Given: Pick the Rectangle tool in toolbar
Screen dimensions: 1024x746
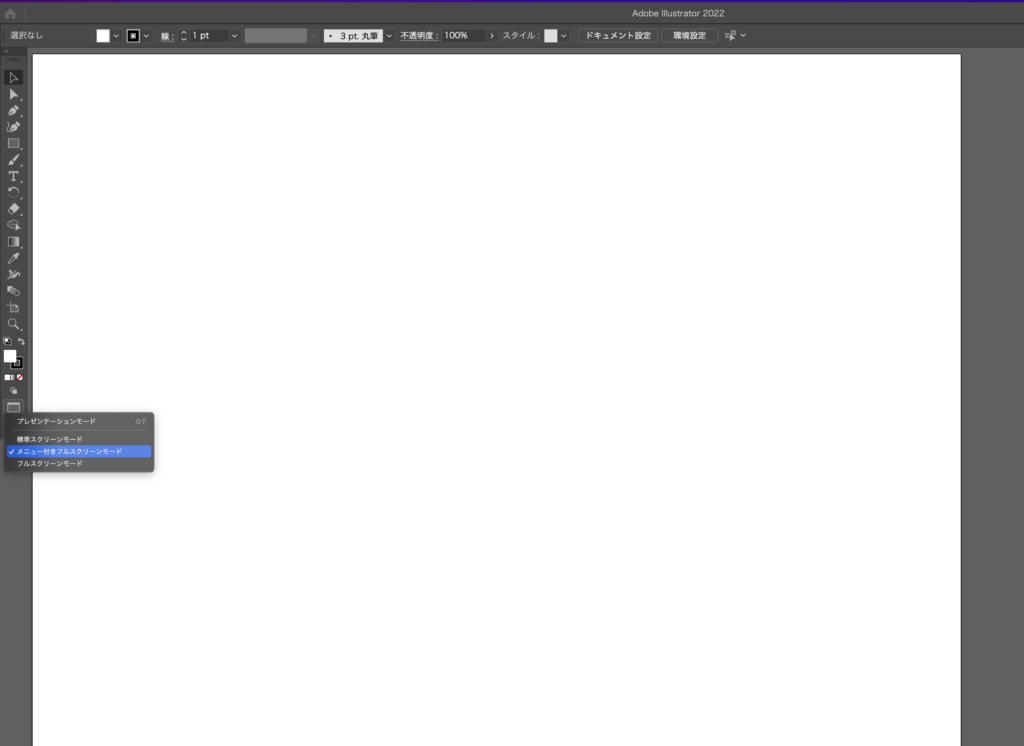Looking at the screenshot, I should tap(14, 143).
